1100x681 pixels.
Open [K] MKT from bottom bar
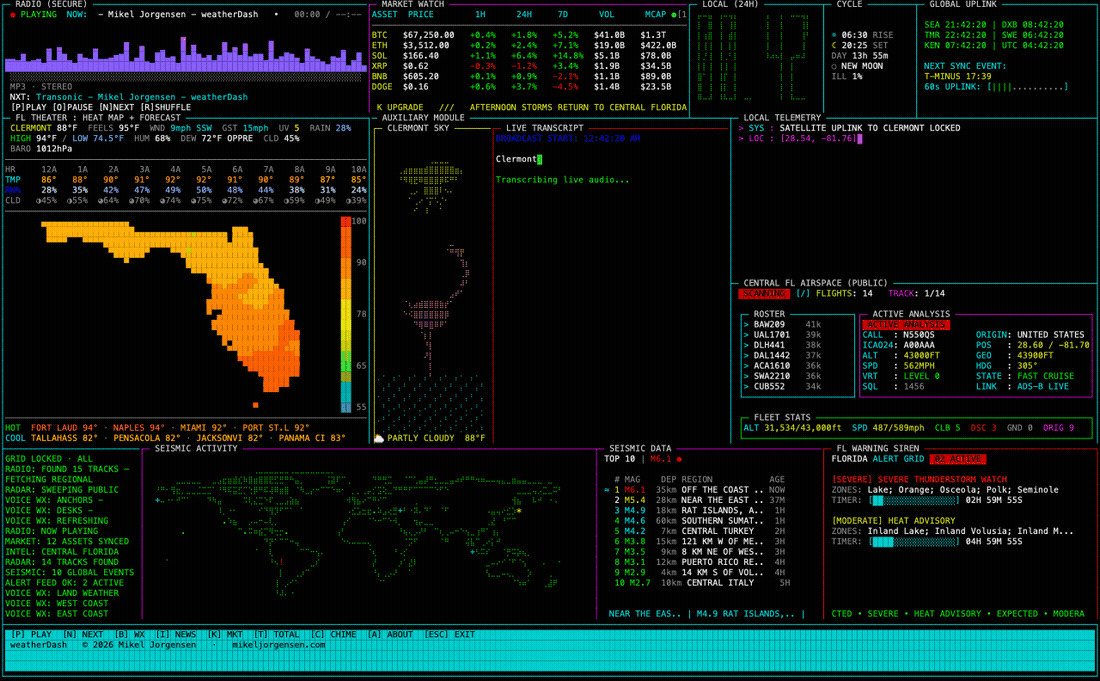coord(225,635)
